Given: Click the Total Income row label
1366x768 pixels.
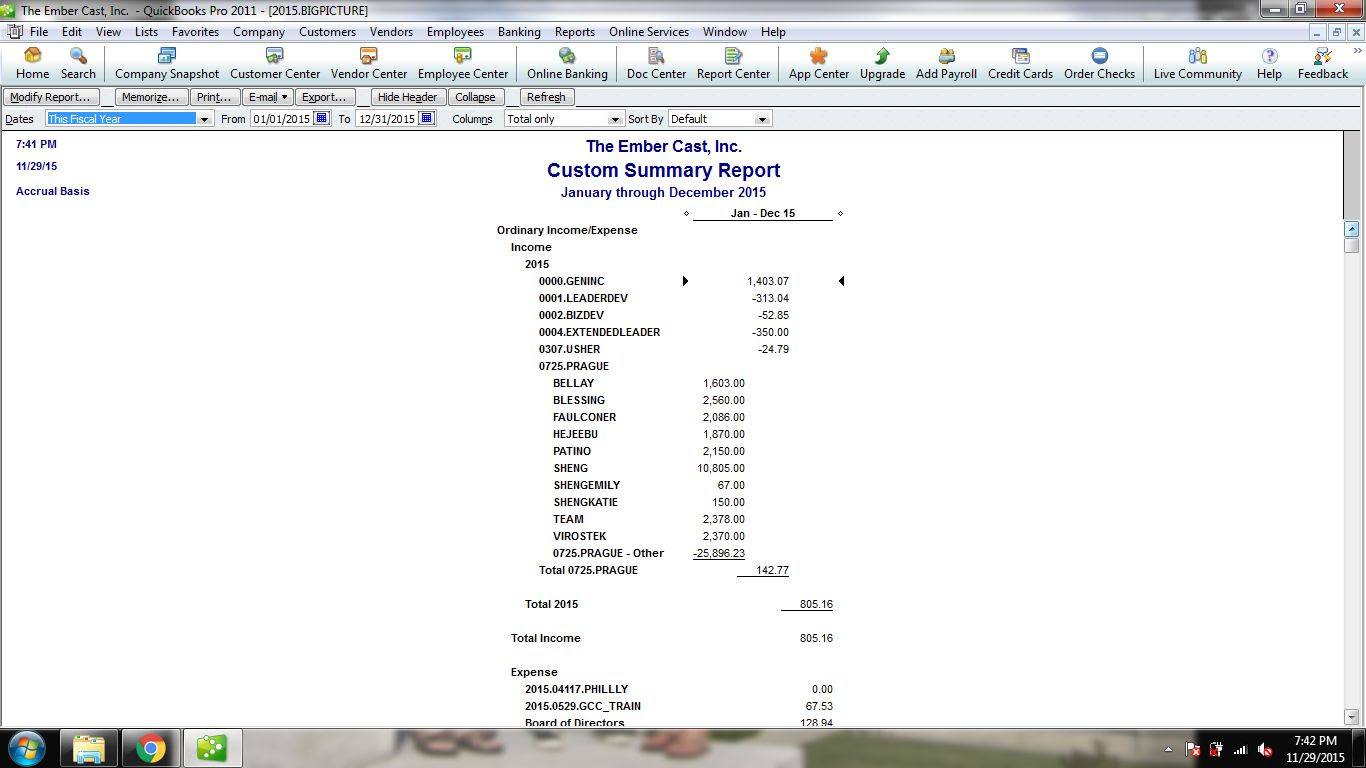Looking at the screenshot, I should click(546, 638).
